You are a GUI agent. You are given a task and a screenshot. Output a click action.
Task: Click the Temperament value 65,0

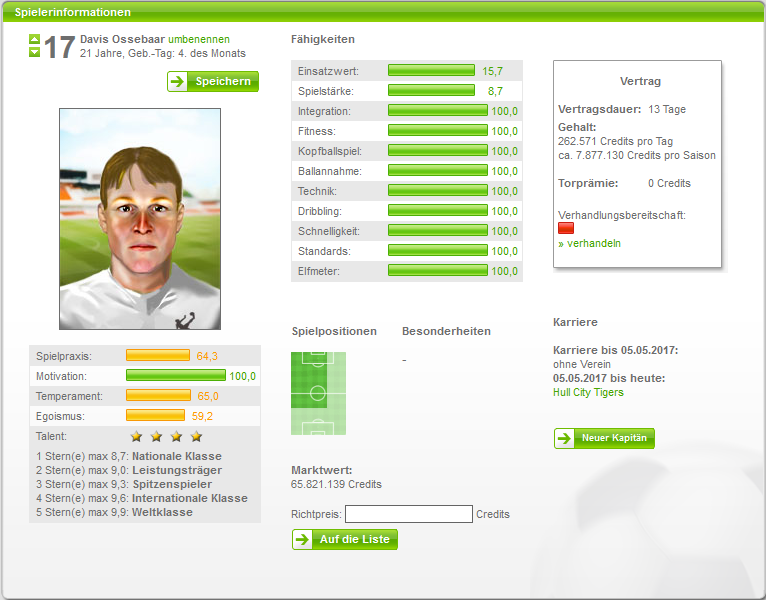tap(208, 396)
